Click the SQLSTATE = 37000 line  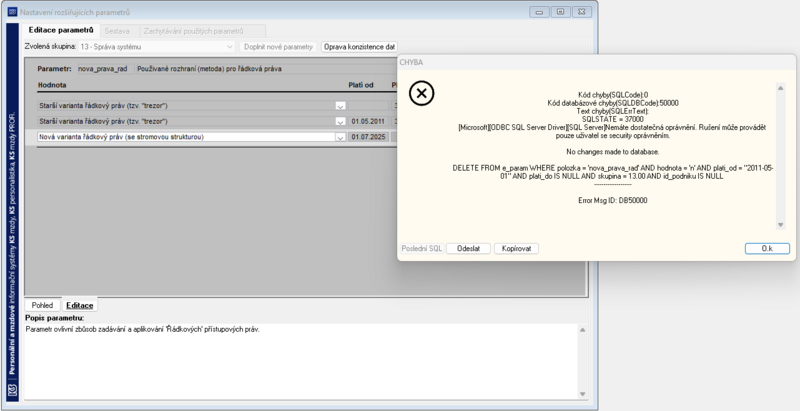(x=613, y=119)
